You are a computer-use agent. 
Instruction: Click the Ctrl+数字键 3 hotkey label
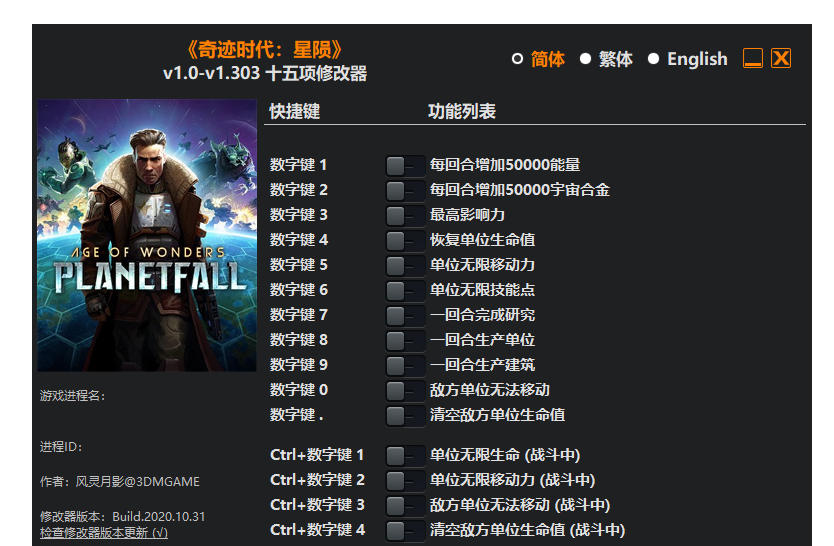click(x=318, y=505)
